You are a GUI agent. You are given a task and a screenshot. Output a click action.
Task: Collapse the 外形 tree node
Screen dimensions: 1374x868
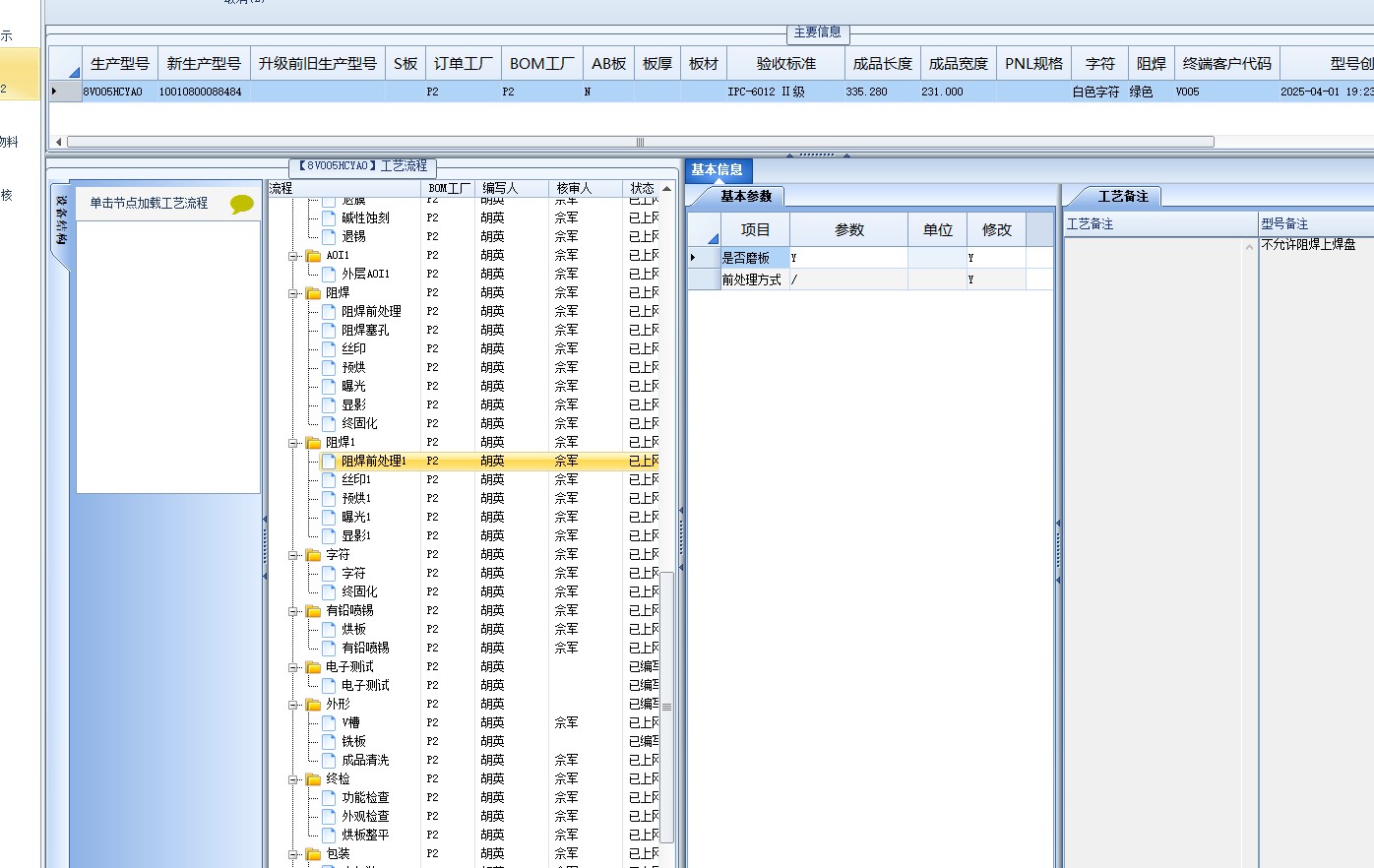293,705
